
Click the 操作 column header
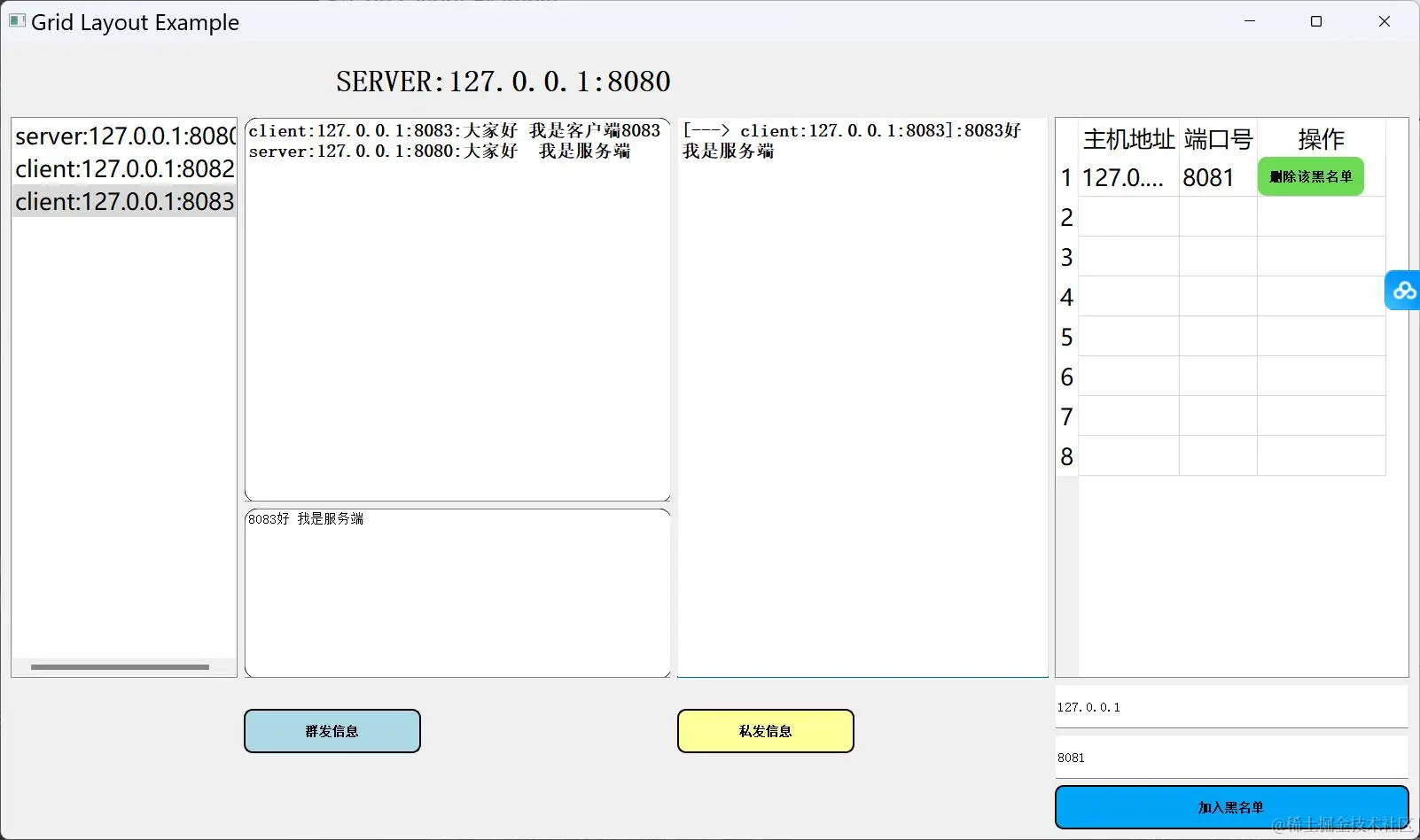(x=1322, y=139)
